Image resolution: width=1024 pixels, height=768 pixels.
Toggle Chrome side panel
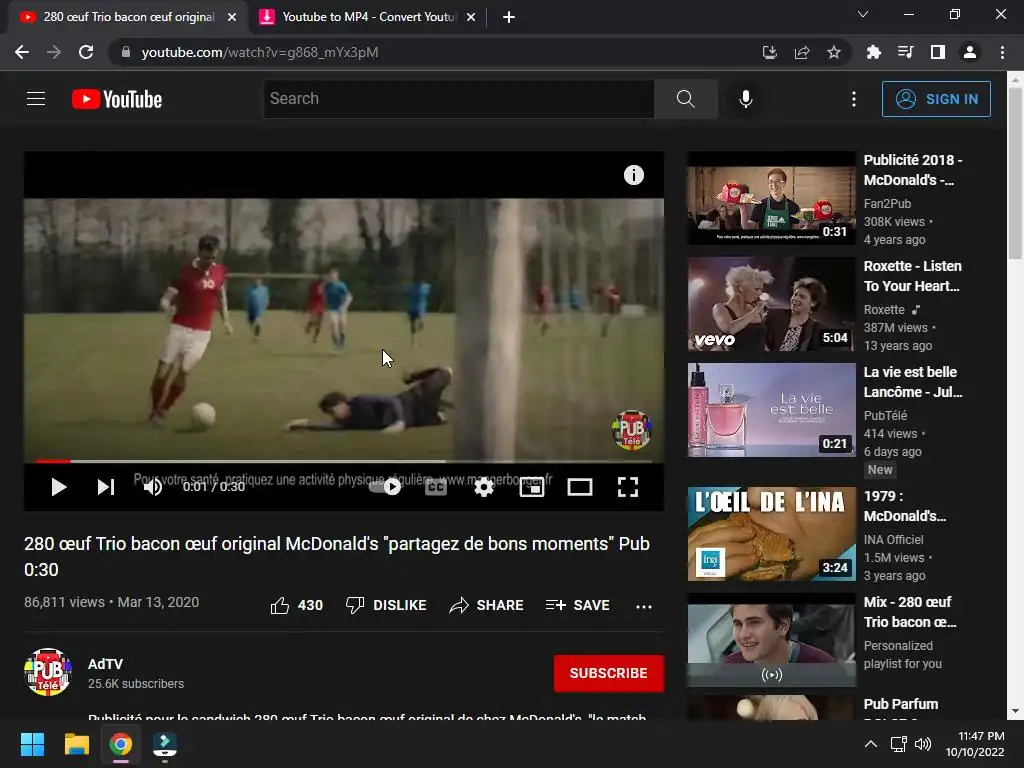pos(938,52)
